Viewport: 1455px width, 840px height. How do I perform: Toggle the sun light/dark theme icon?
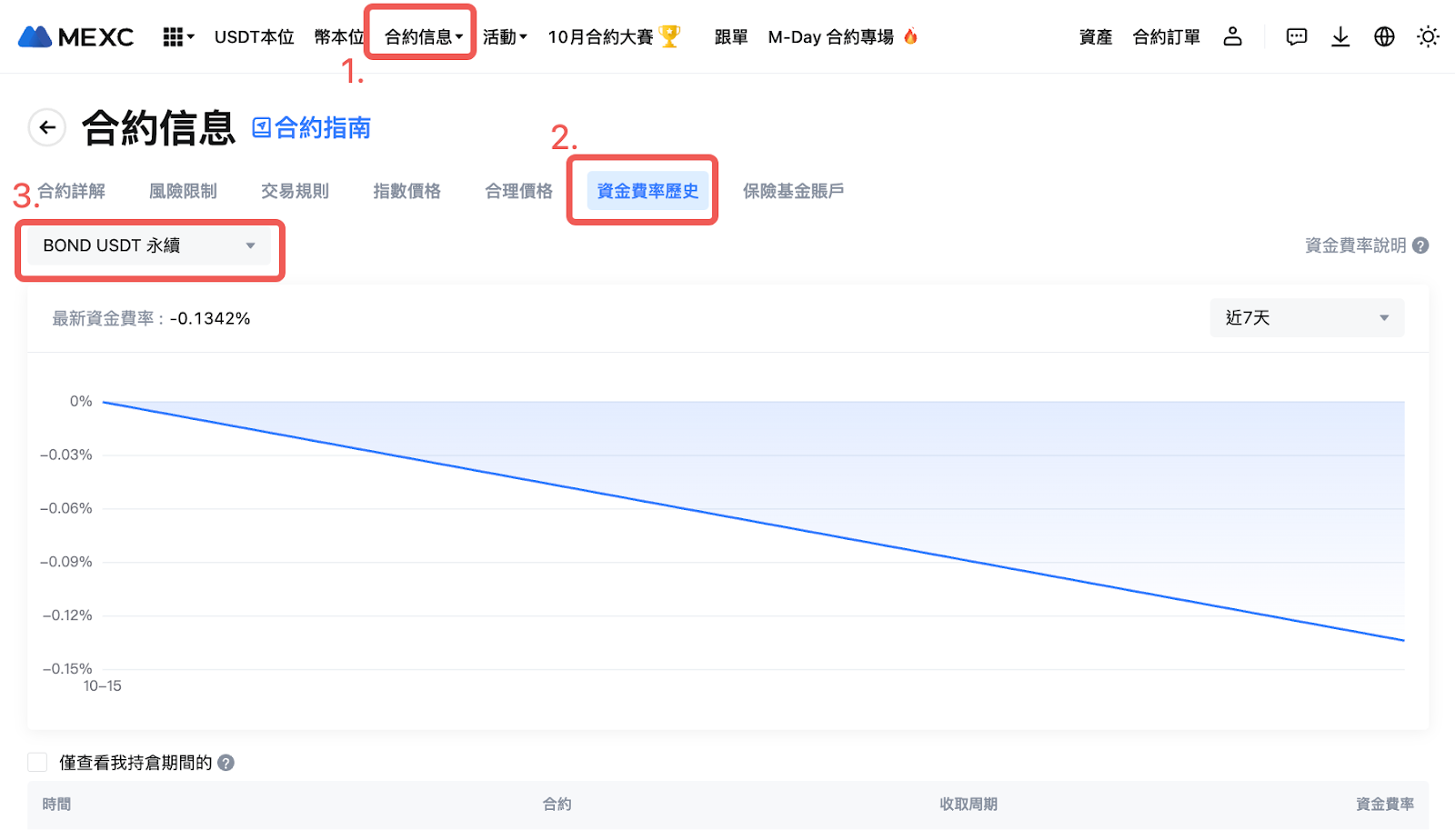1428,36
